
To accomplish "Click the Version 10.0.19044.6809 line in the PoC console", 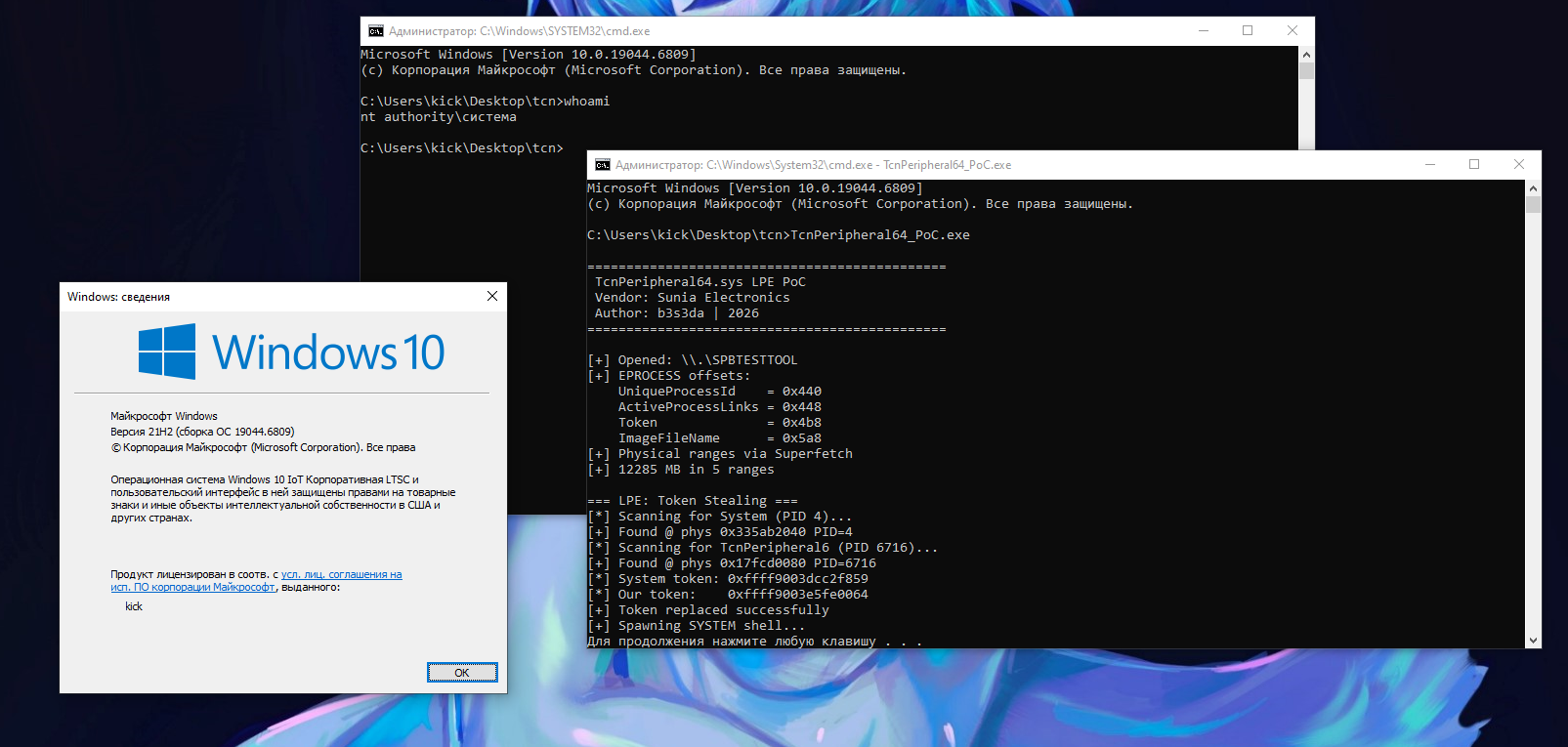I will click(x=755, y=188).
